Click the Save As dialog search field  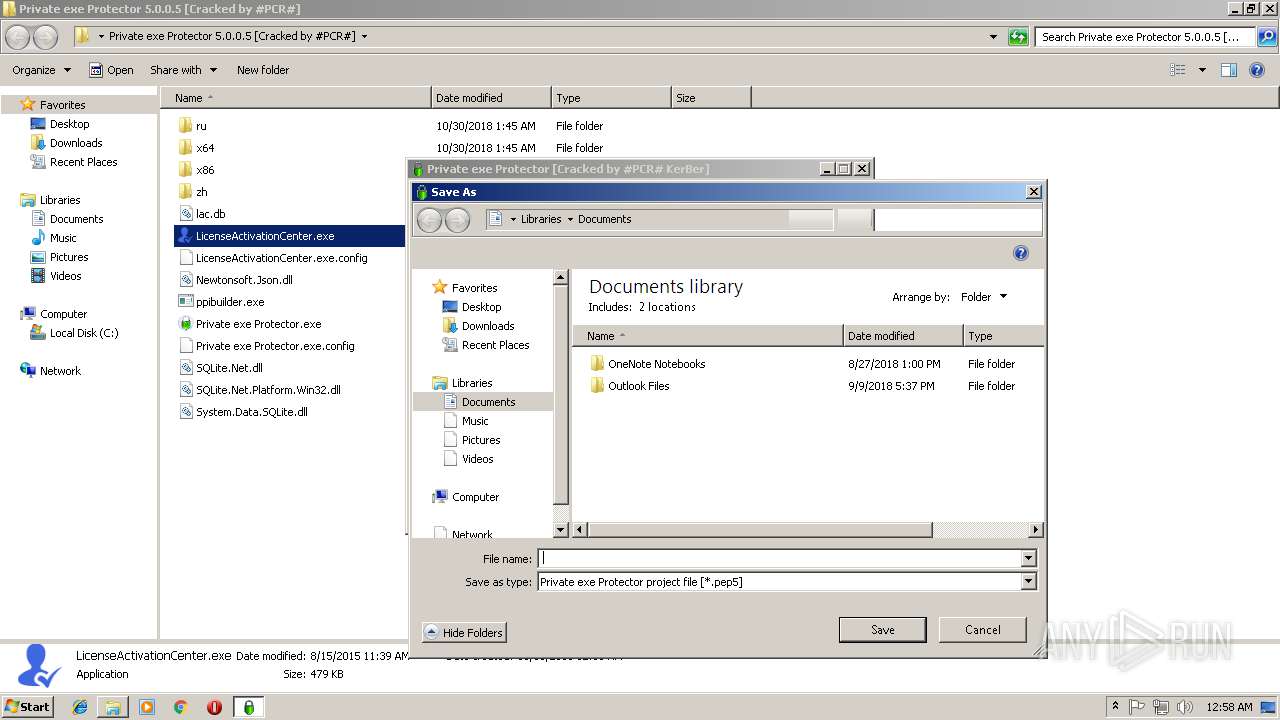tap(957, 219)
